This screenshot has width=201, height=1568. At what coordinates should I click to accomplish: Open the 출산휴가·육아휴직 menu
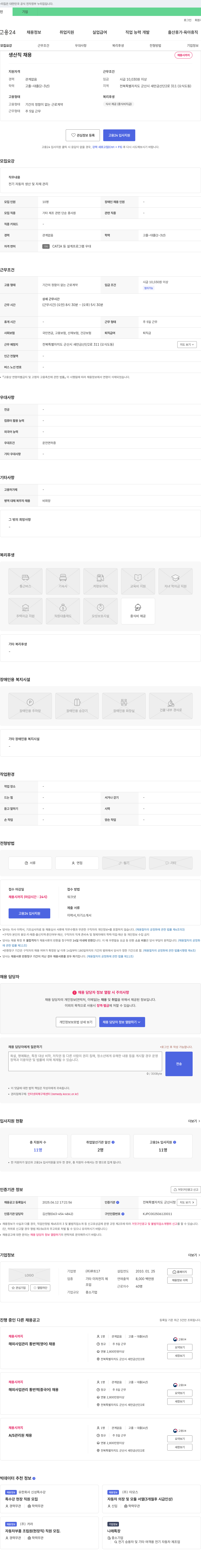pyautogui.click(x=183, y=32)
